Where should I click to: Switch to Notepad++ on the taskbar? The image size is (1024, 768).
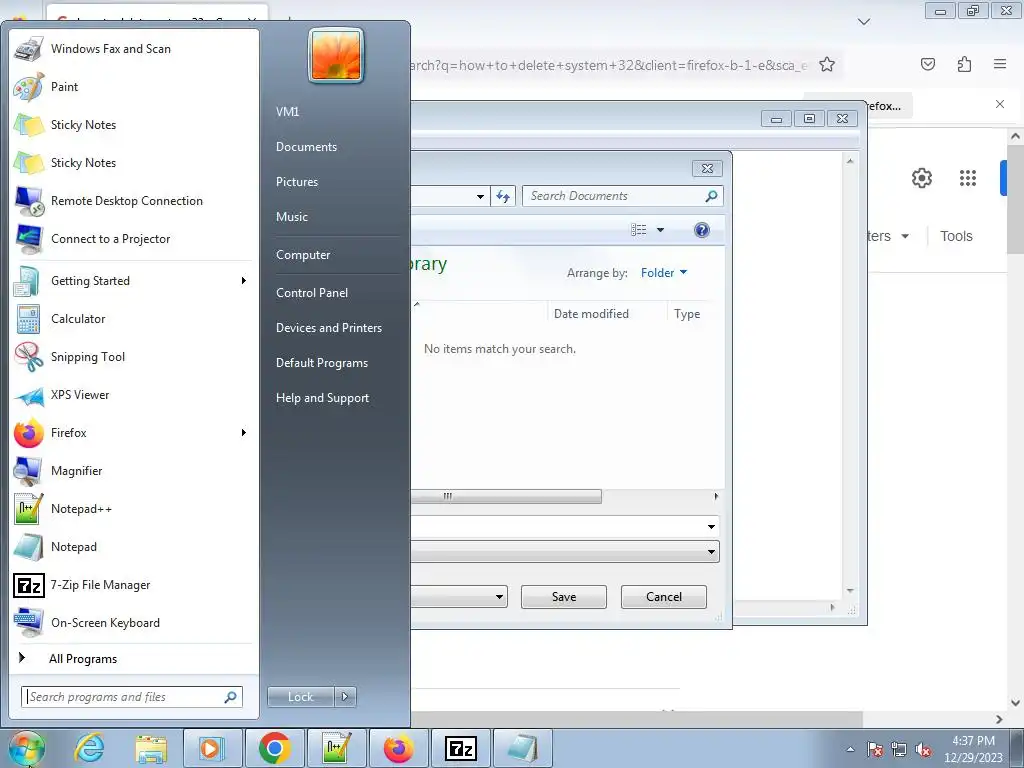pyautogui.click(x=336, y=748)
